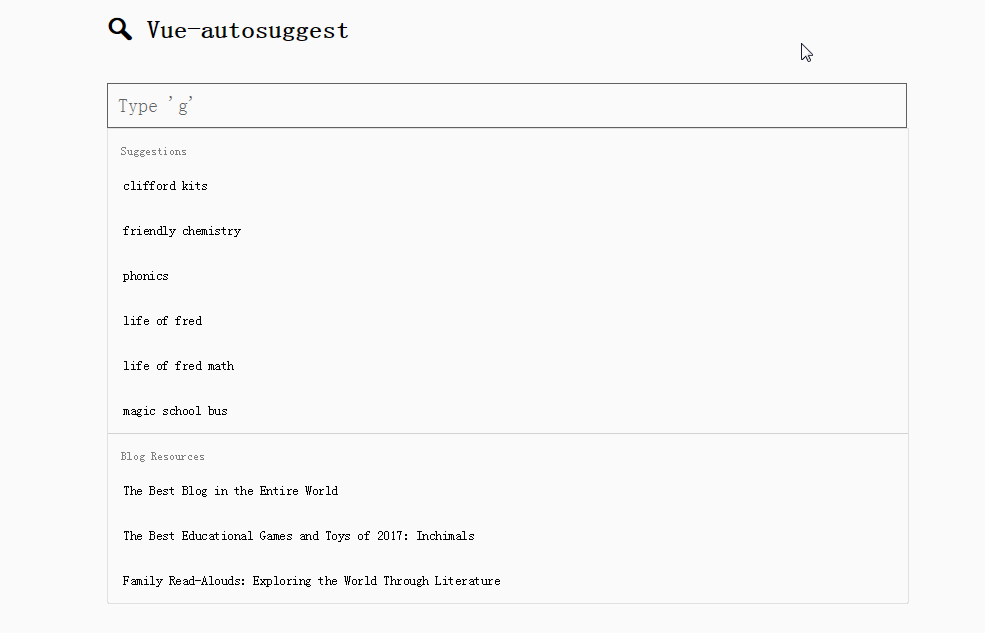Click the "Suggestions" section header
This screenshot has height=633, width=985.
coord(153,152)
